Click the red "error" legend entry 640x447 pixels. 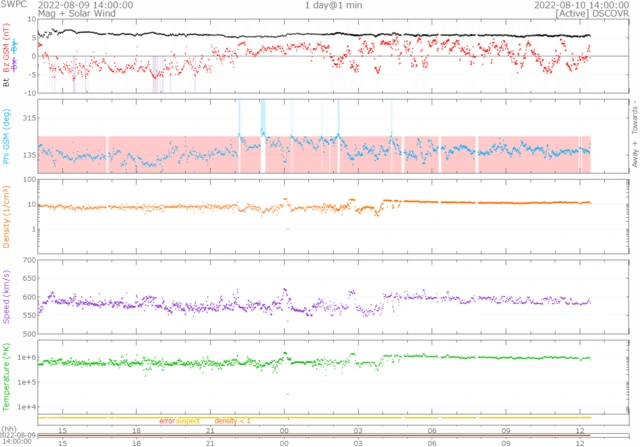click(x=166, y=420)
